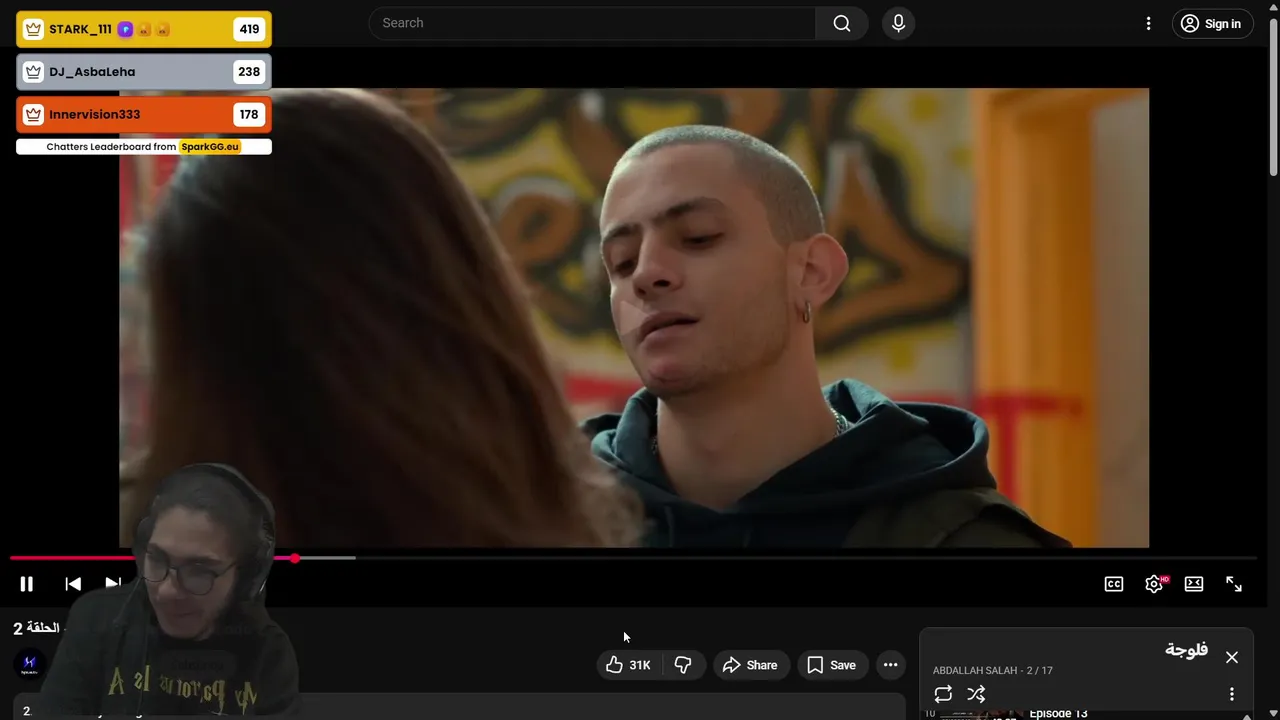Enter full screen mode
Screen dimensions: 1280x720
(1234, 584)
